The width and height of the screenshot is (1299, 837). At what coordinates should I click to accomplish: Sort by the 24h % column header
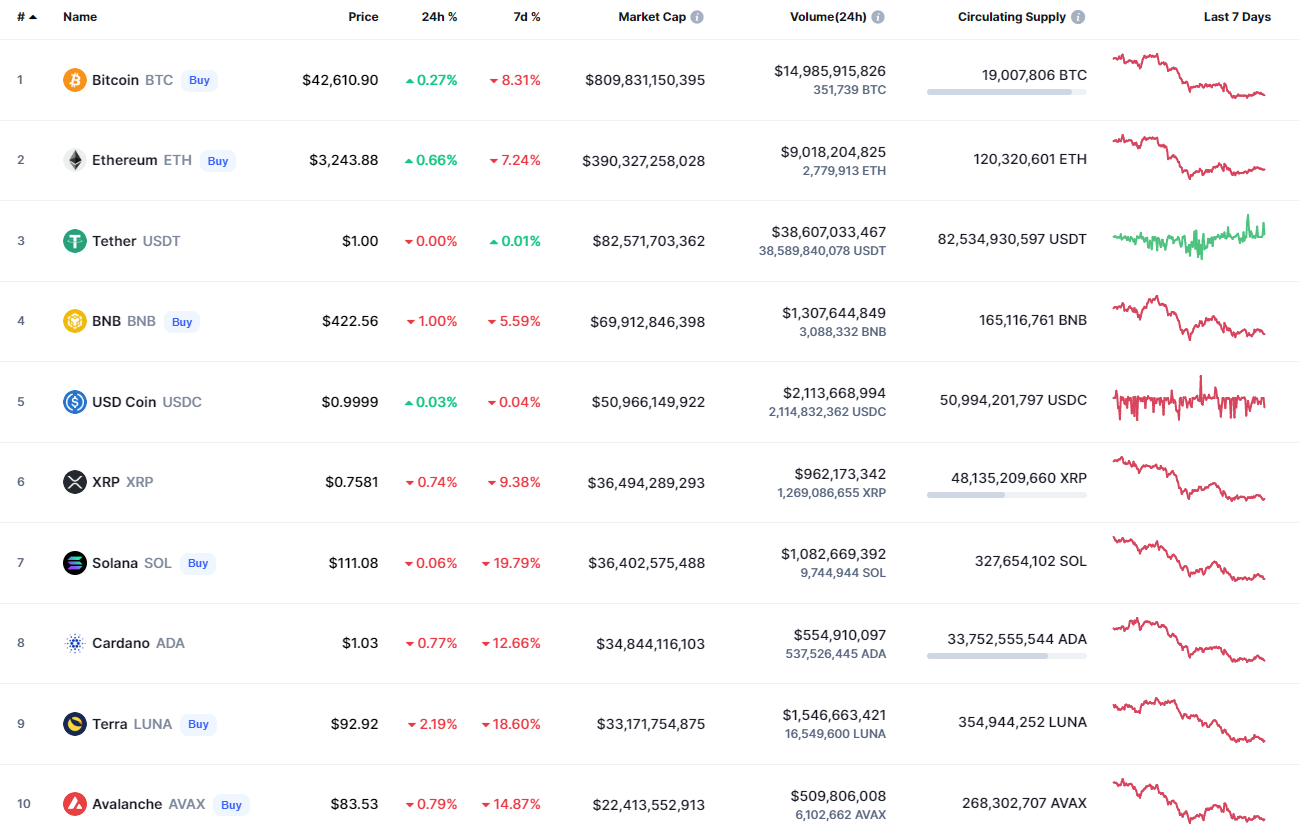point(439,17)
